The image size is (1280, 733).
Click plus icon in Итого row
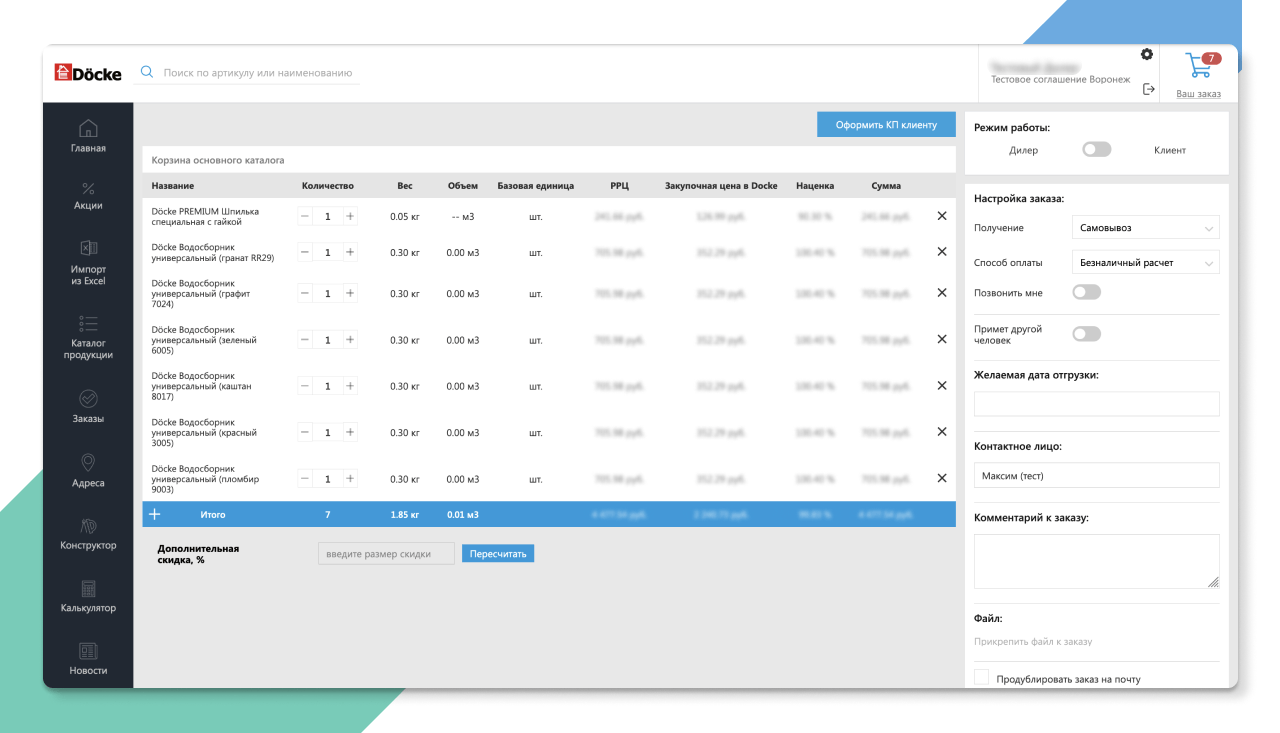(x=155, y=514)
